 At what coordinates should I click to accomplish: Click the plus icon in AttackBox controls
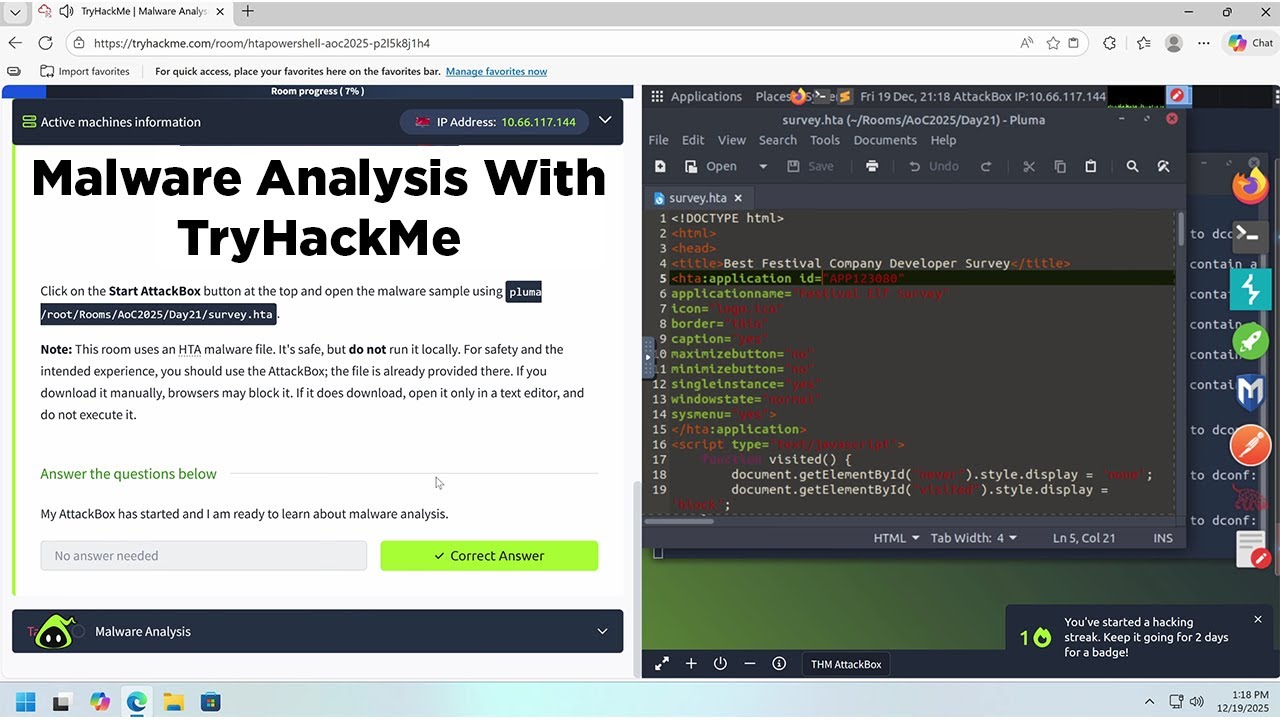pyautogui.click(x=691, y=664)
